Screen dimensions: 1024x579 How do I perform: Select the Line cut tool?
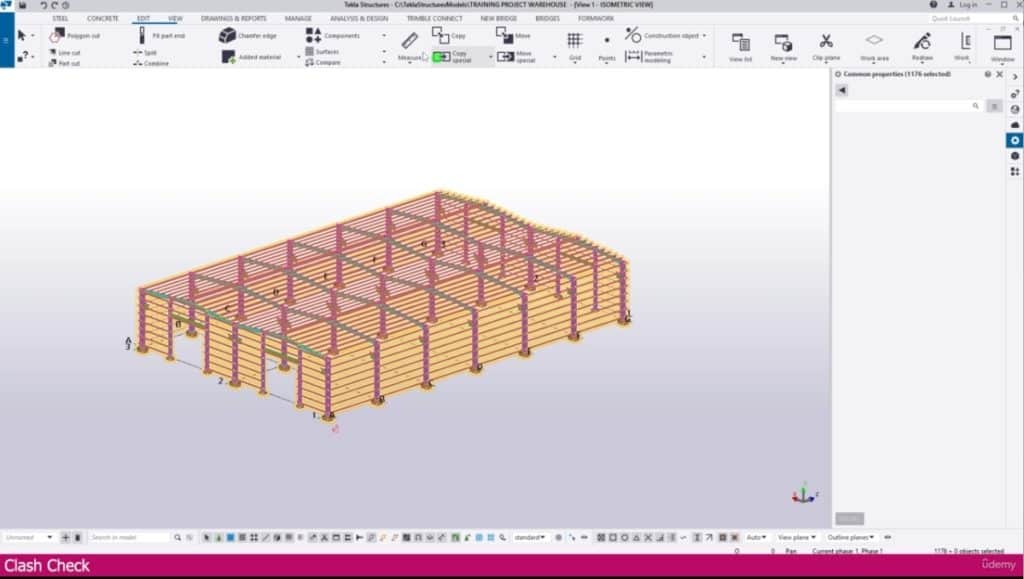(65, 52)
